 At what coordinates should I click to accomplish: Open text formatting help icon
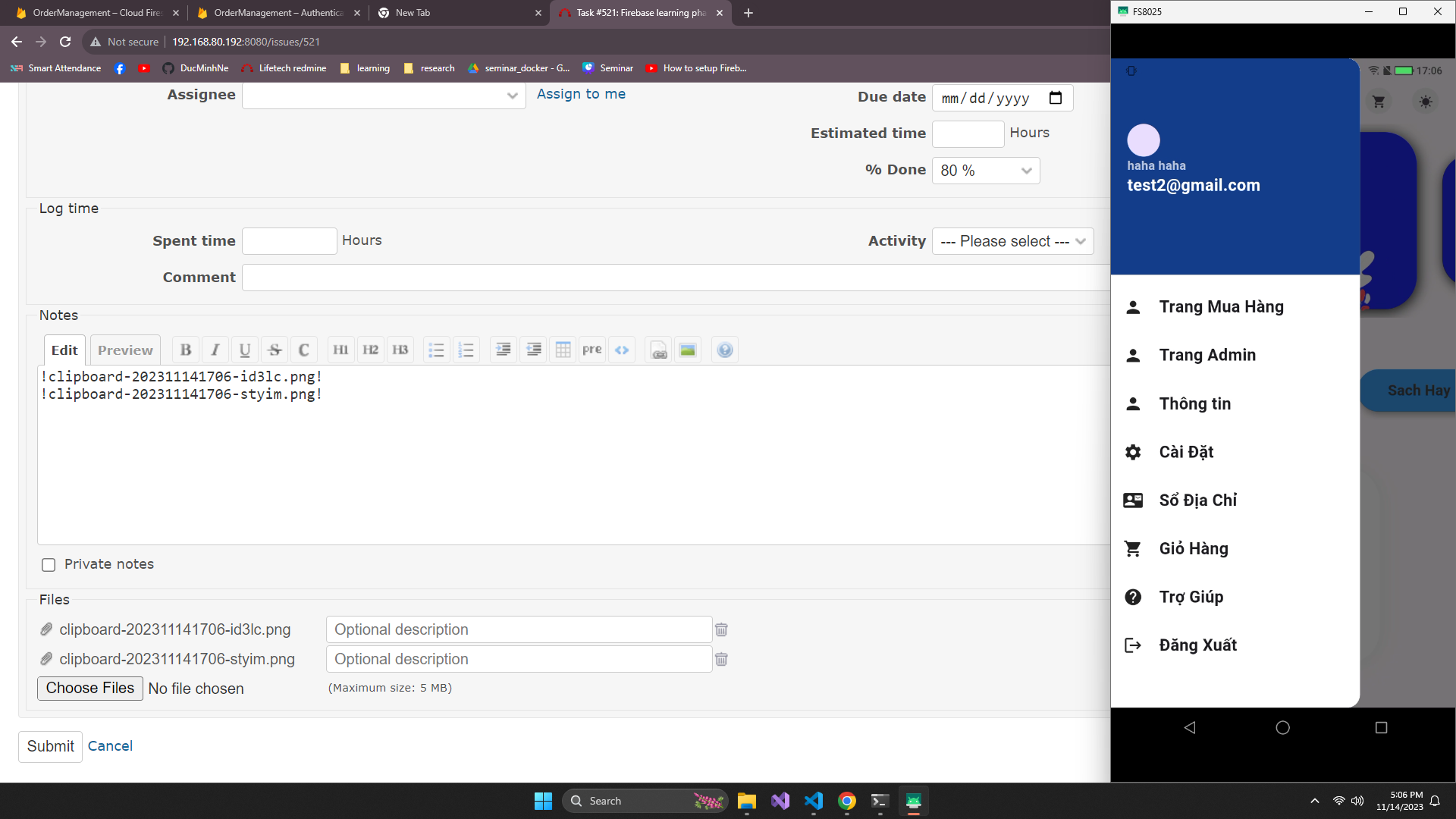coord(725,350)
